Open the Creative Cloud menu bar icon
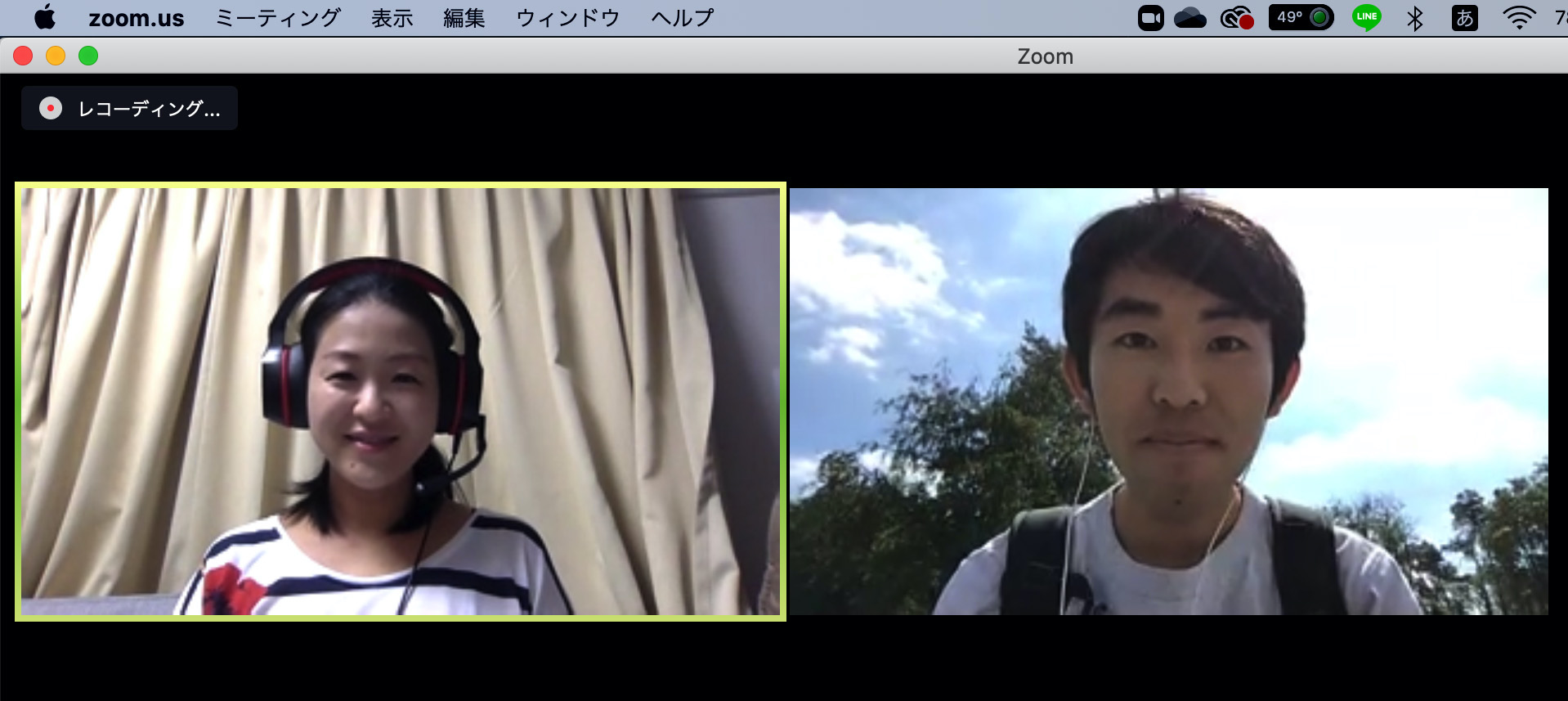This screenshot has width=1568, height=701. point(1236,18)
